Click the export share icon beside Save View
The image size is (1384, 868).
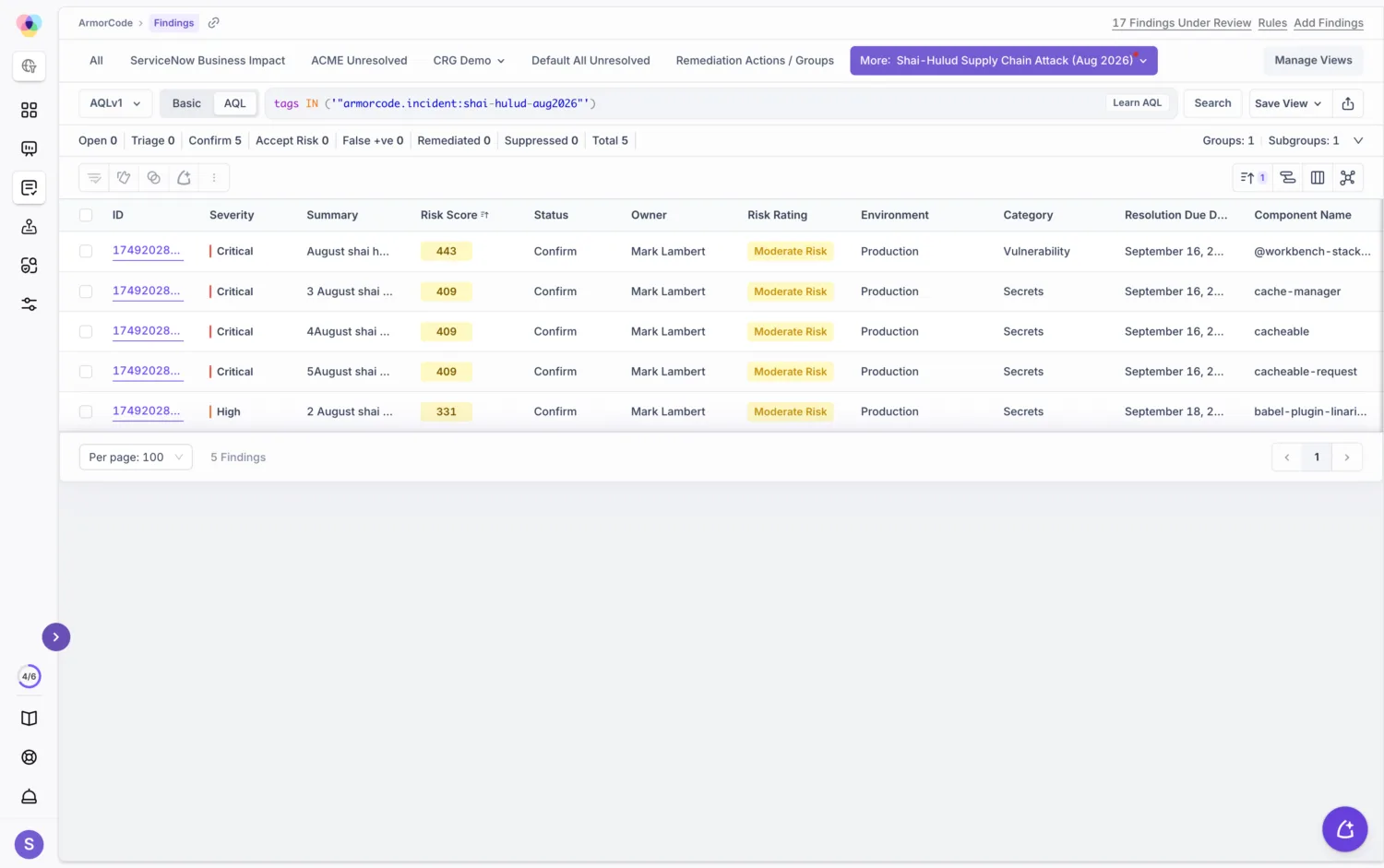1347,103
